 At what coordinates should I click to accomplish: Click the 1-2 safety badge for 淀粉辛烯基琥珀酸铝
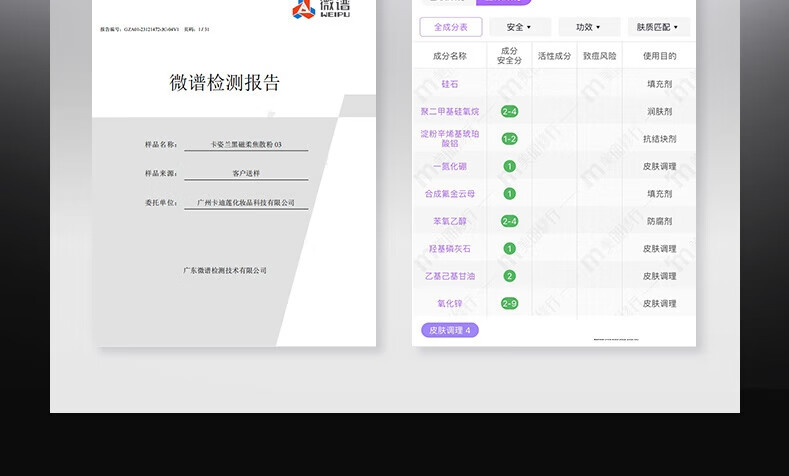click(510, 139)
